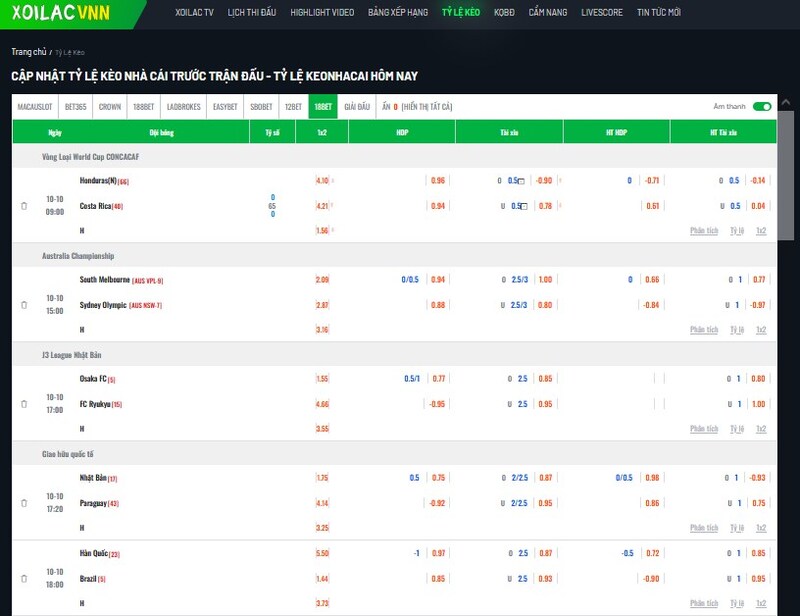Click the Trang chủ breadcrumb link
This screenshot has width=800, height=616.
(28, 50)
